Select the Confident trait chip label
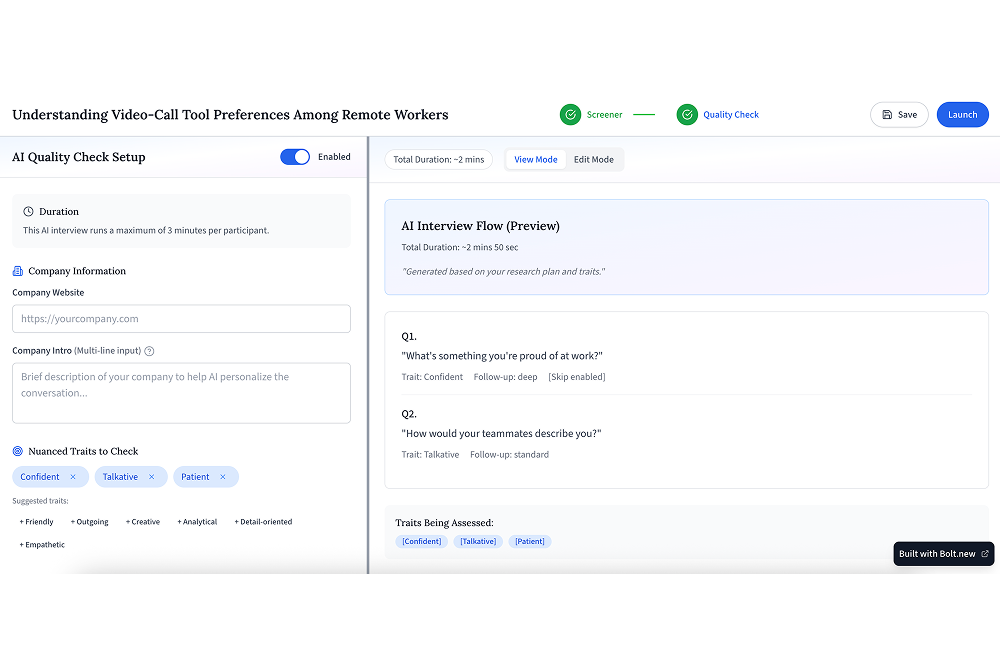The image size is (1000, 666). point(40,477)
